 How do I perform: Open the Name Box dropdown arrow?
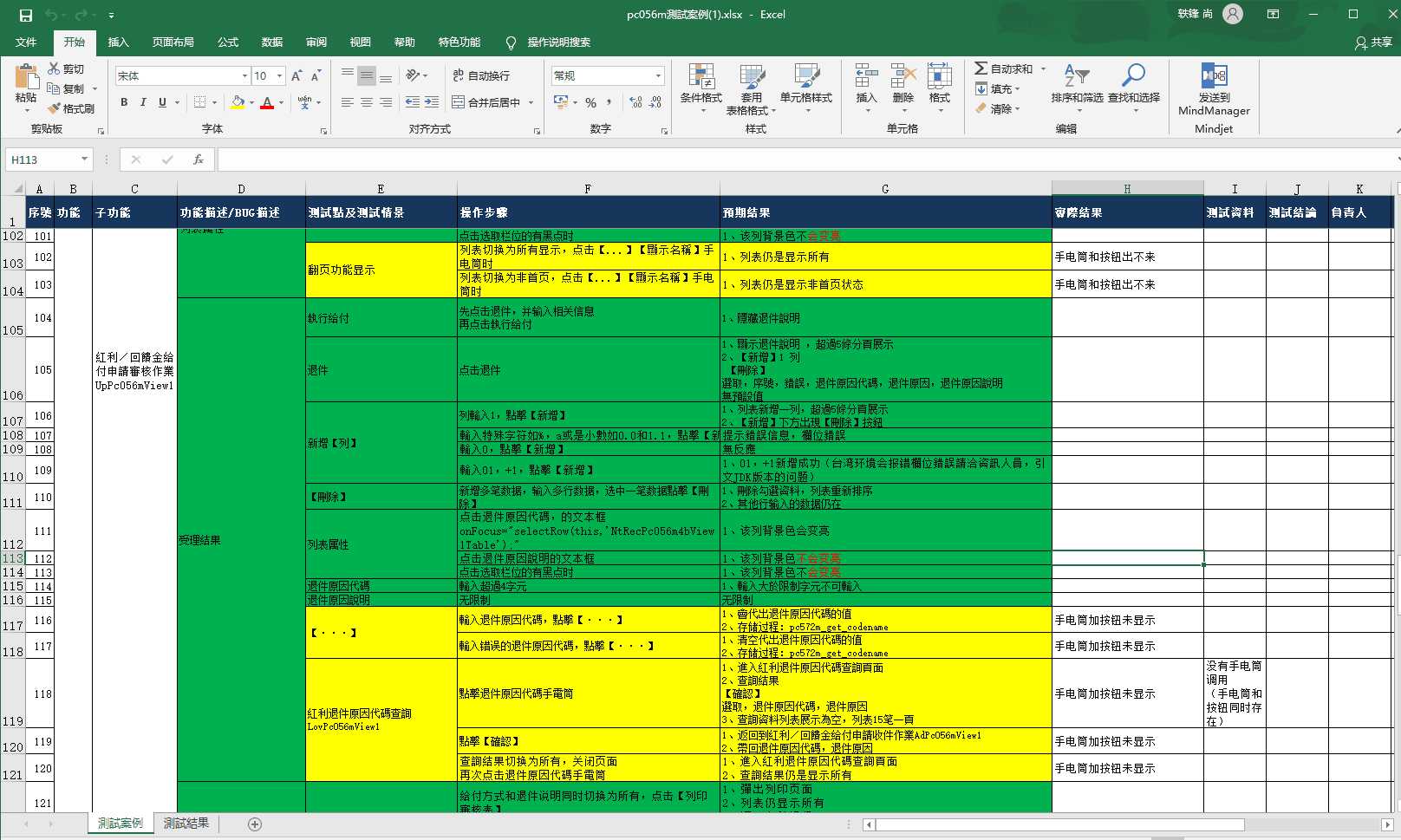pos(84,160)
